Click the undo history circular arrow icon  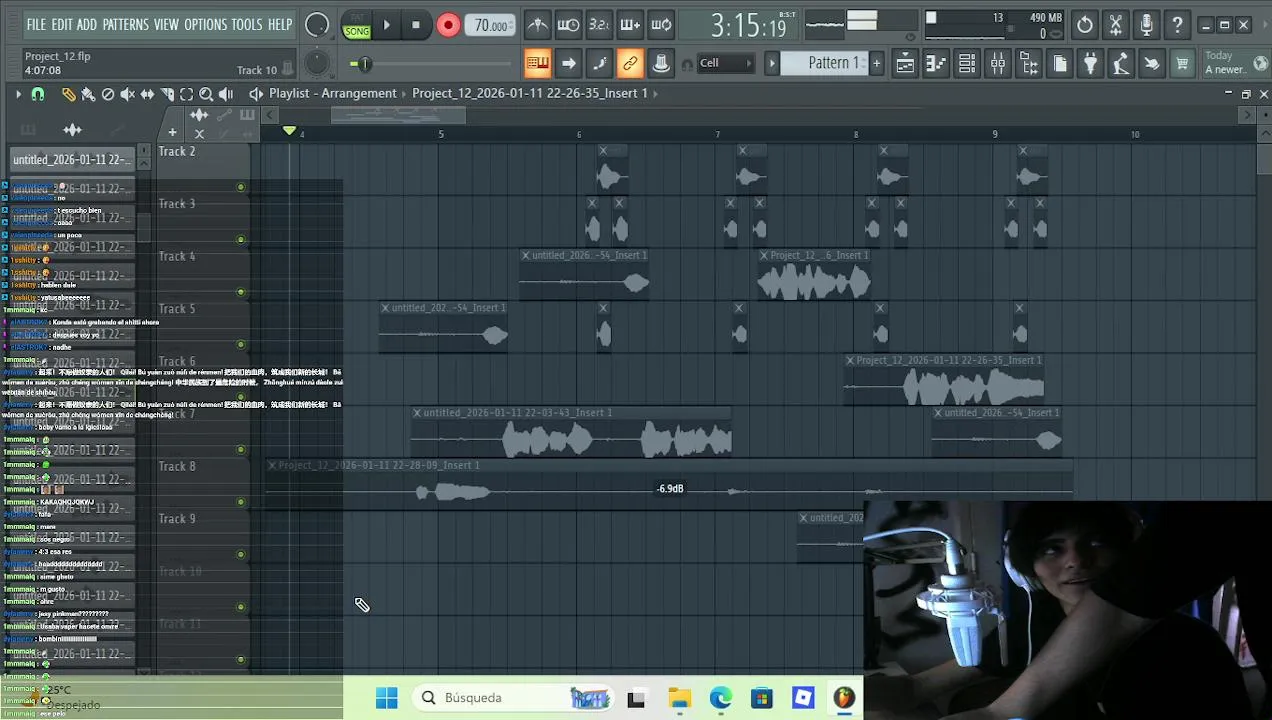point(1085,25)
